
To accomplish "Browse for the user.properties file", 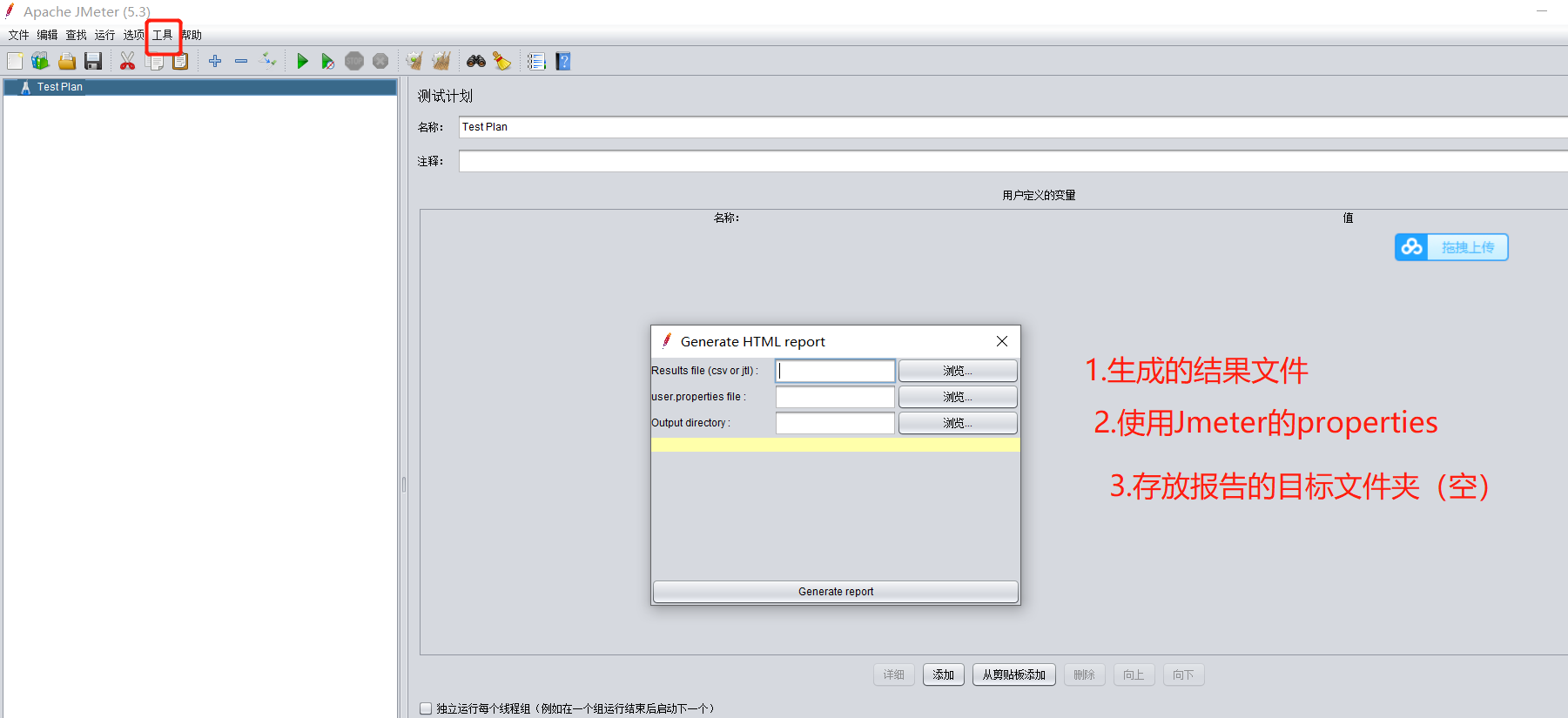I will pyautogui.click(x=958, y=397).
